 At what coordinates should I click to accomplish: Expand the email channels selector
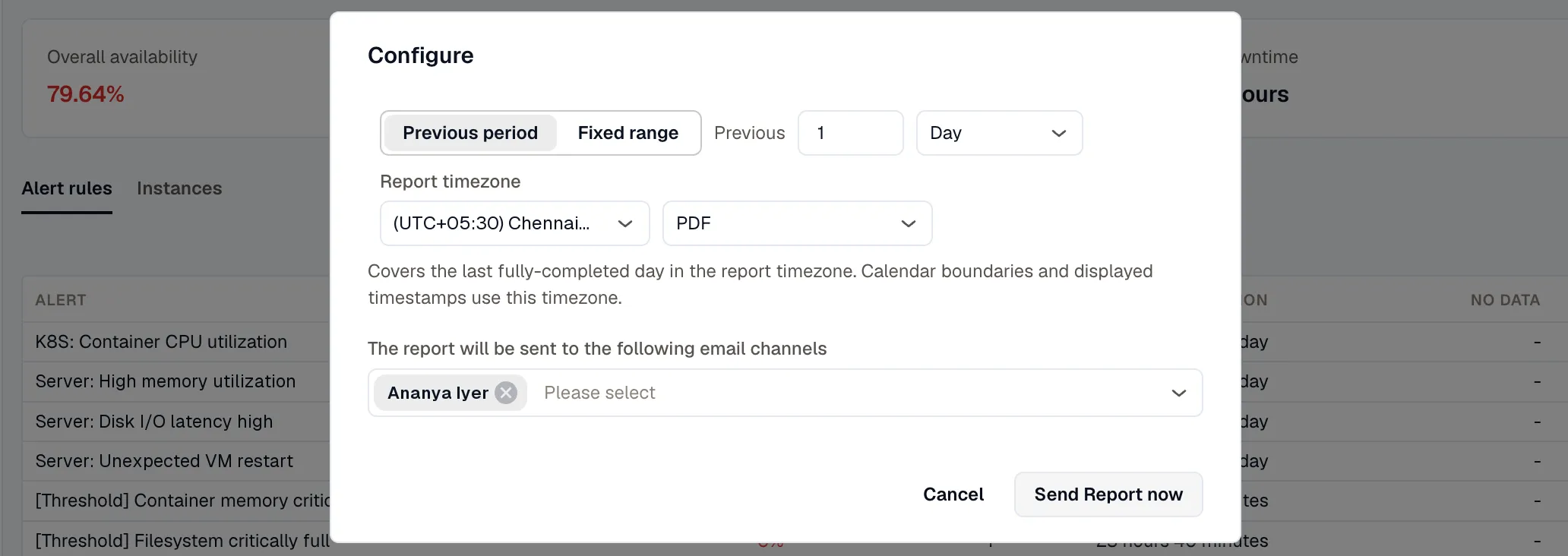pos(1178,393)
